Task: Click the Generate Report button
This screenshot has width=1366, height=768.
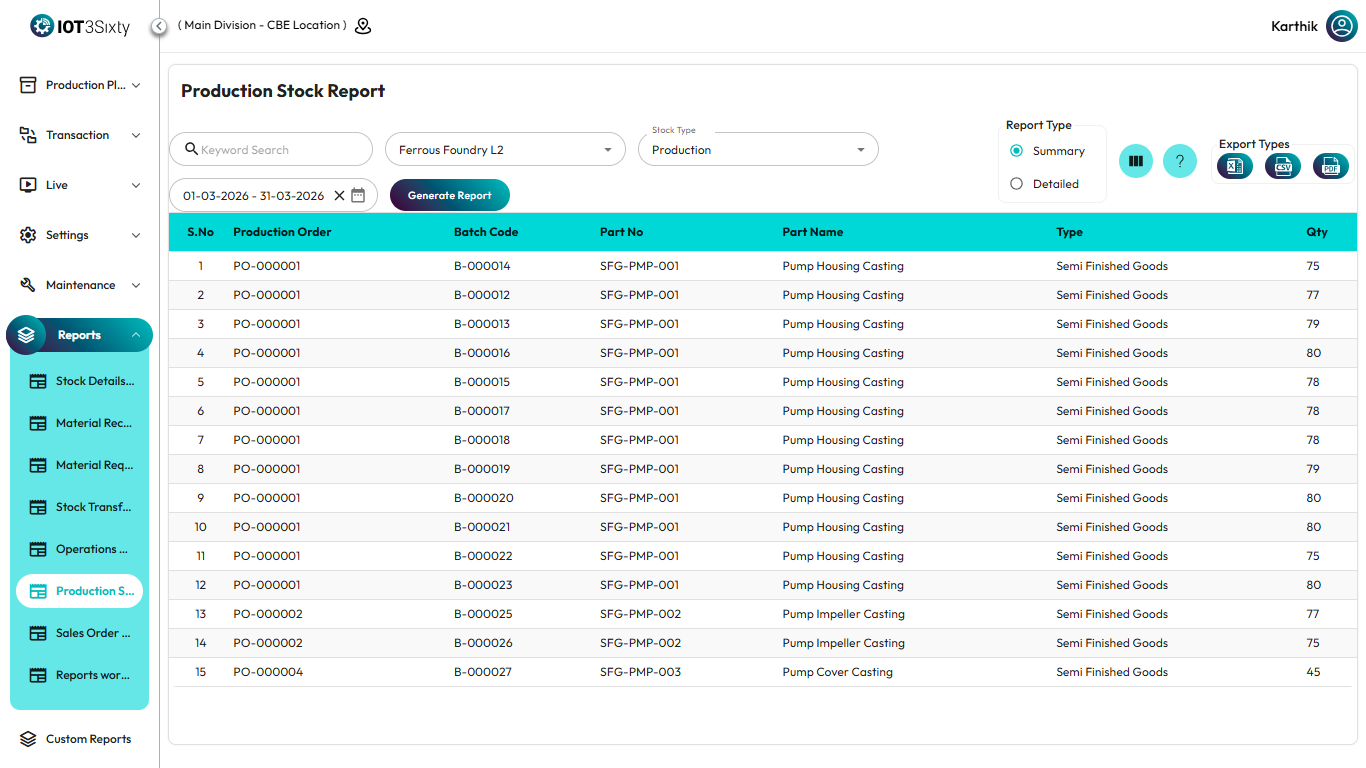Action: click(x=449, y=196)
